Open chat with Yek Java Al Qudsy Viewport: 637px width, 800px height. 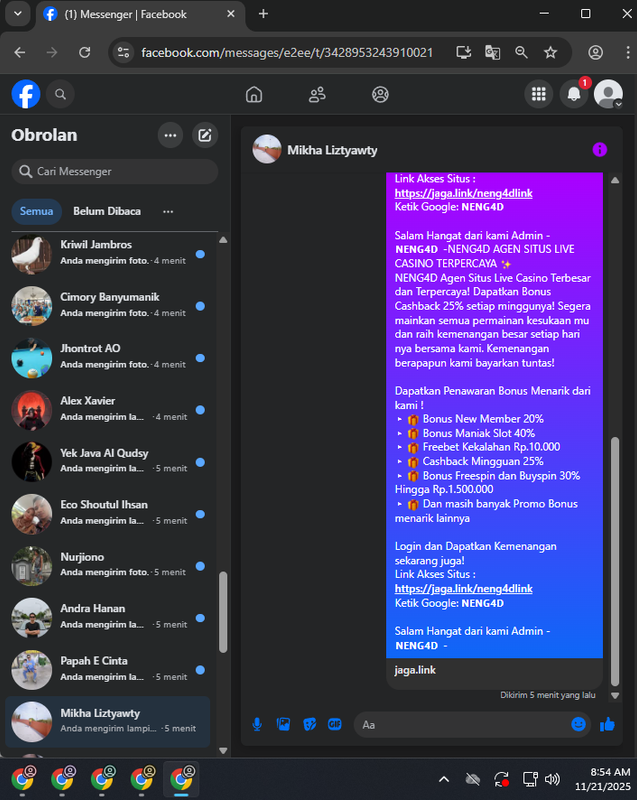108,462
